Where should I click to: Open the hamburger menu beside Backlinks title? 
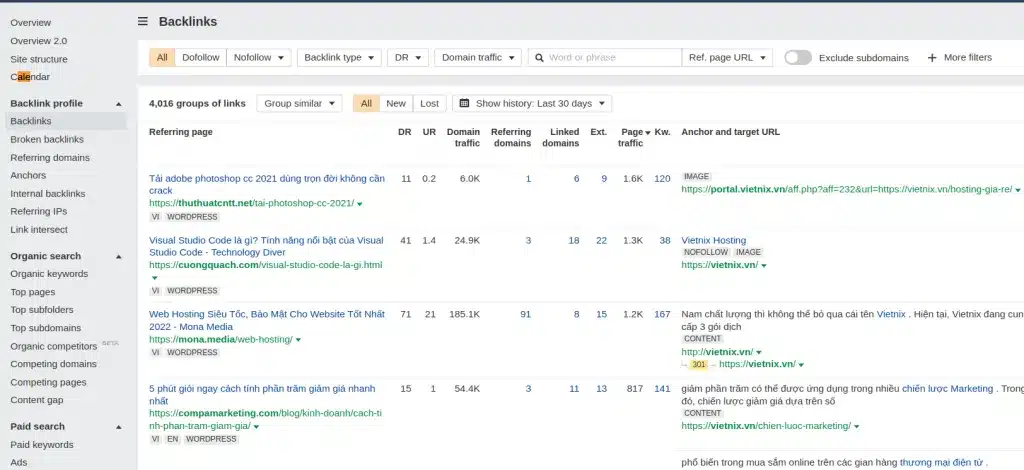click(x=142, y=22)
